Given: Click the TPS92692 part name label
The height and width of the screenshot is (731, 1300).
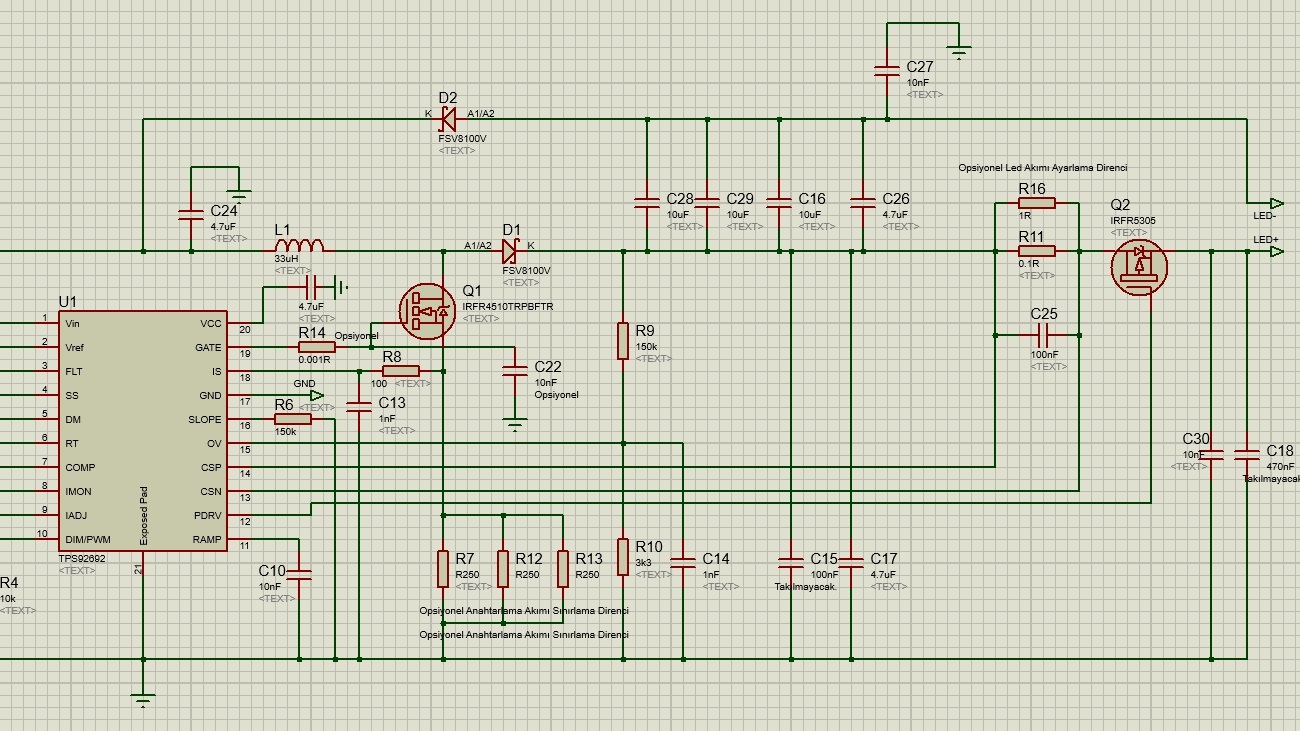Looking at the screenshot, I should tap(82, 559).
